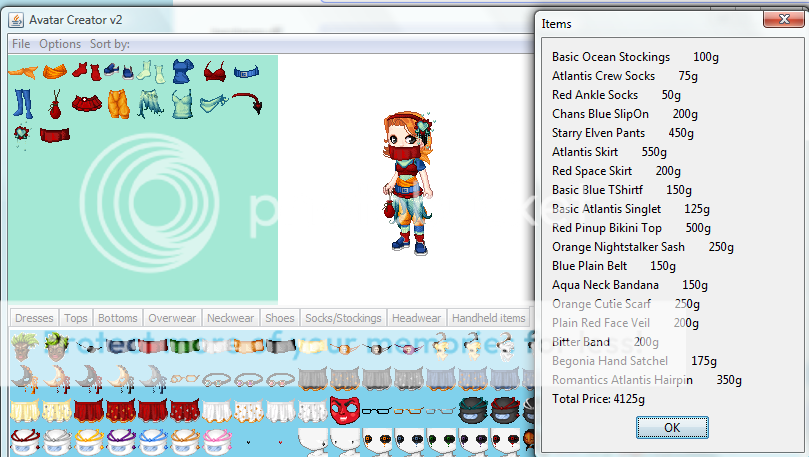The width and height of the screenshot is (809, 457).
Task: Click the avatar character preview
Action: [405, 182]
